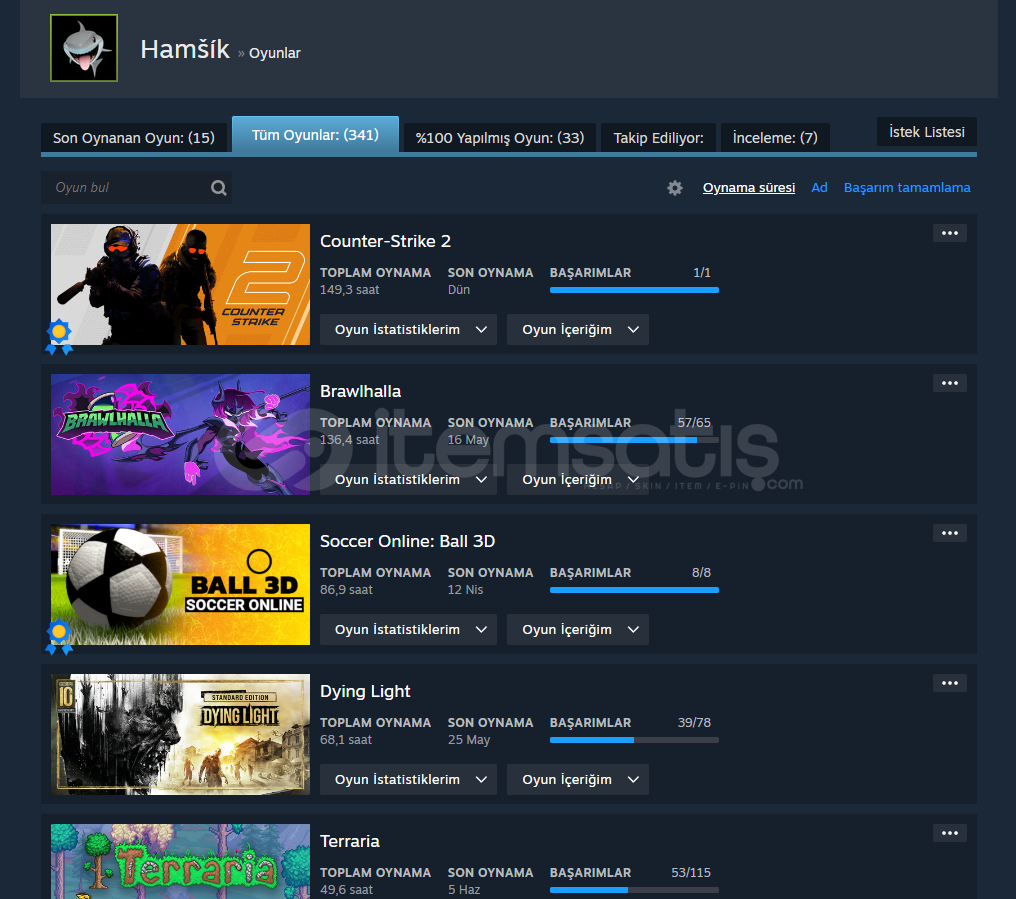Click the 86,9 saat playtime value
The image size is (1016, 899).
pos(346,590)
